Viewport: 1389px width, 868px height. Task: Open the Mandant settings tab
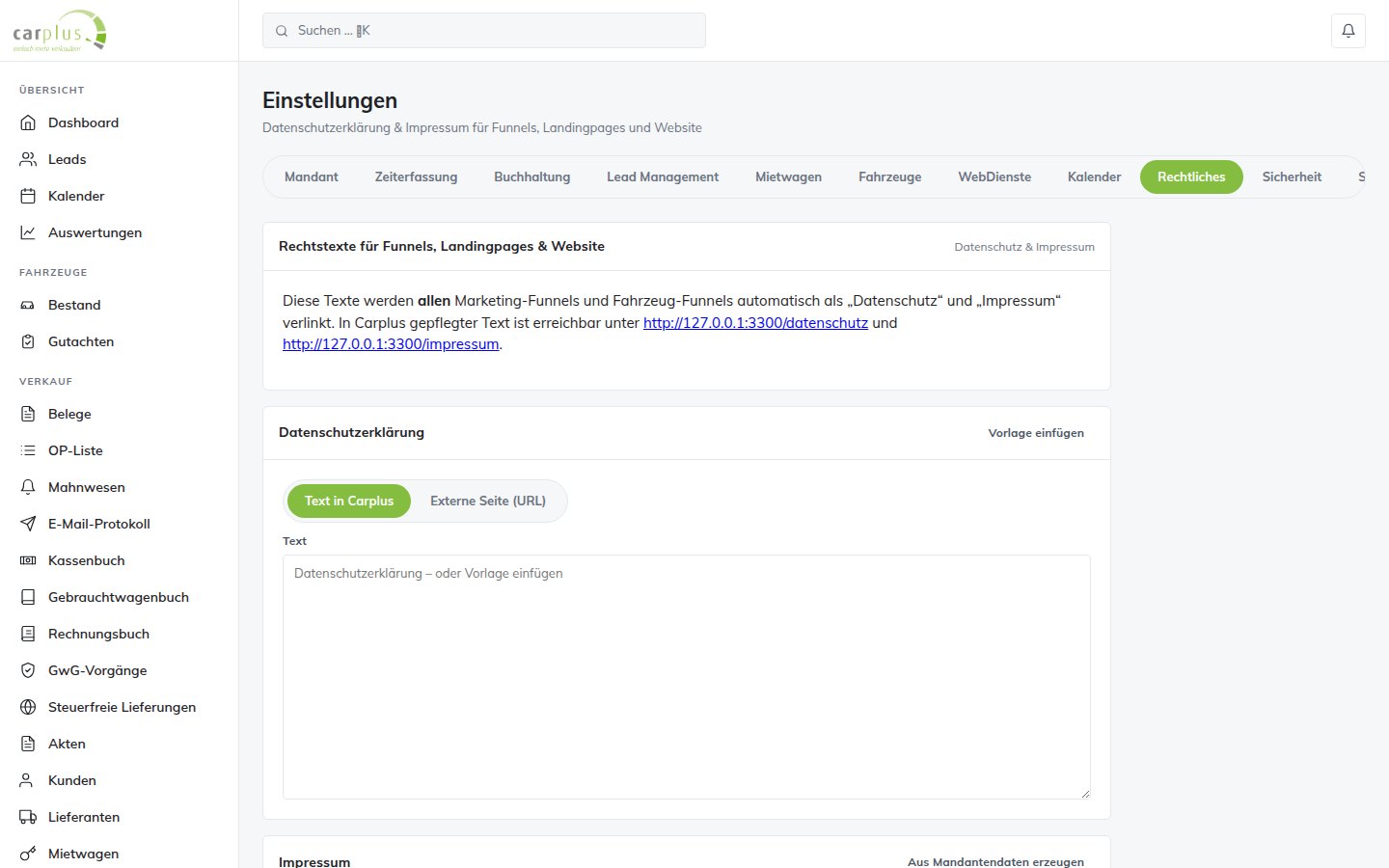tap(312, 176)
